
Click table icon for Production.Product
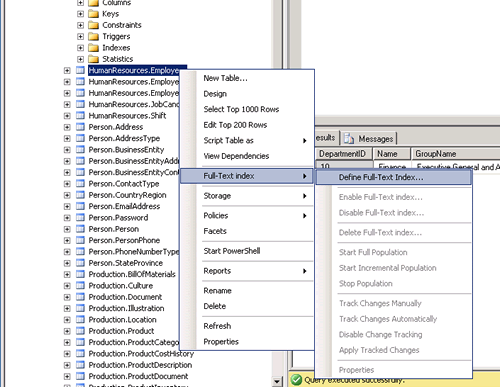80,331
